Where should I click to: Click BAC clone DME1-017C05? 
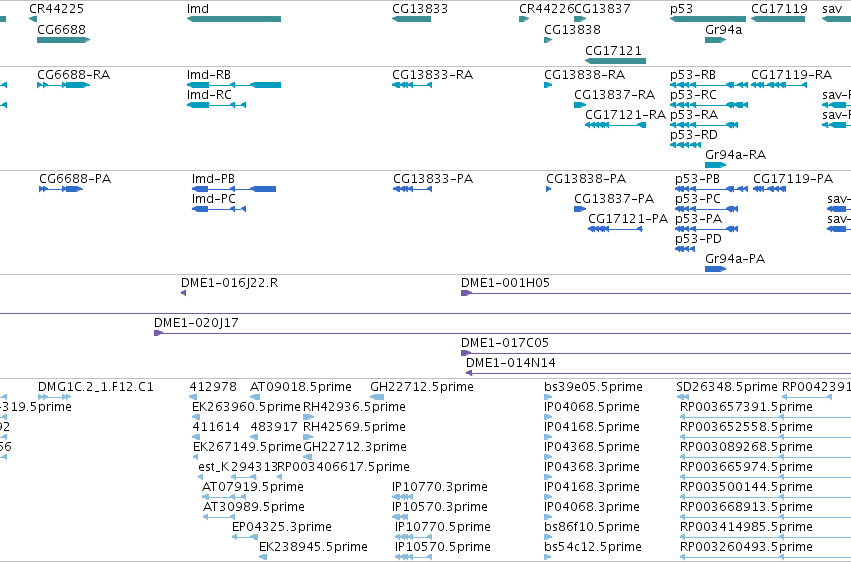click(656, 353)
